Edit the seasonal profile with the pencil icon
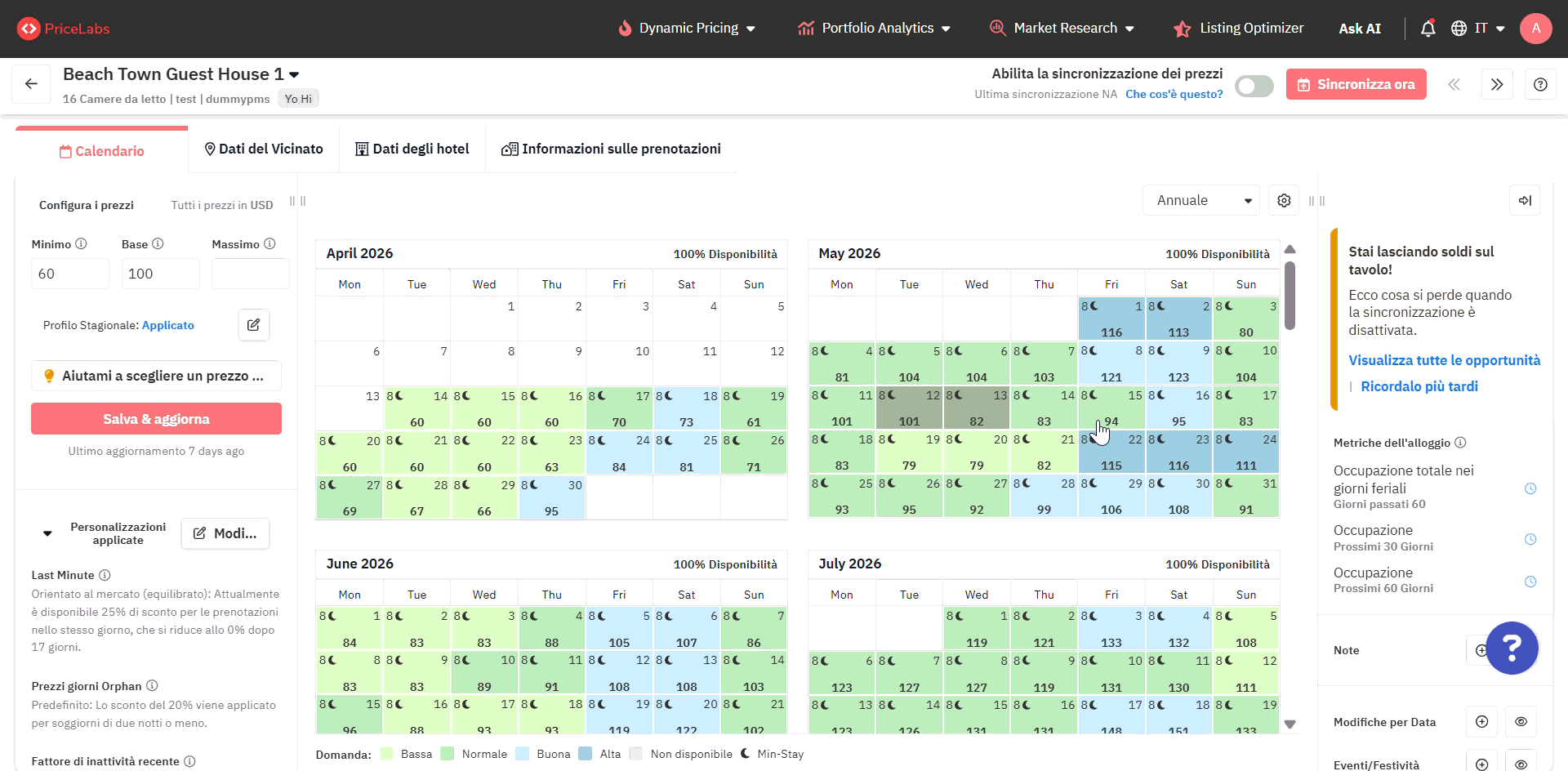1568x771 pixels. (253, 324)
